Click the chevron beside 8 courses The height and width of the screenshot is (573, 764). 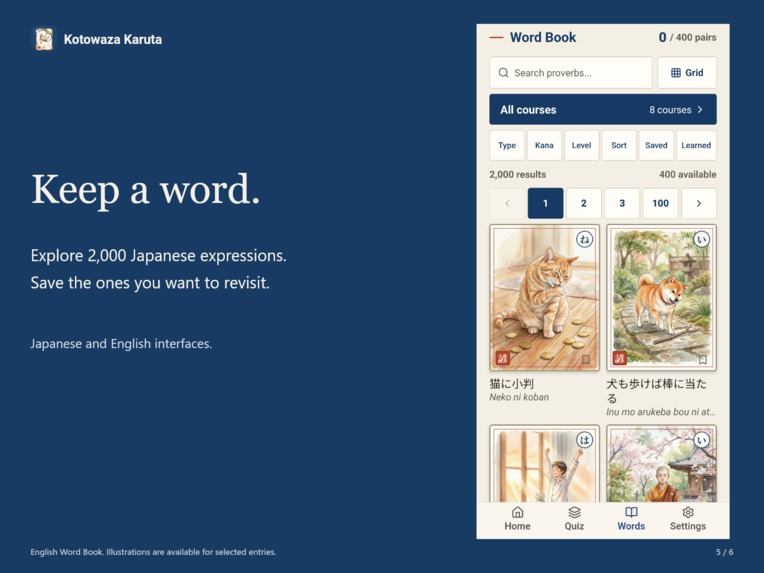coord(700,110)
